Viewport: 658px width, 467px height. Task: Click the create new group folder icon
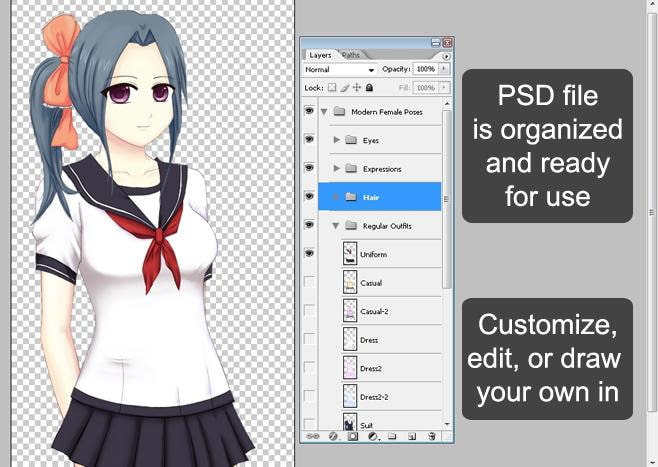[x=392, y=437]
